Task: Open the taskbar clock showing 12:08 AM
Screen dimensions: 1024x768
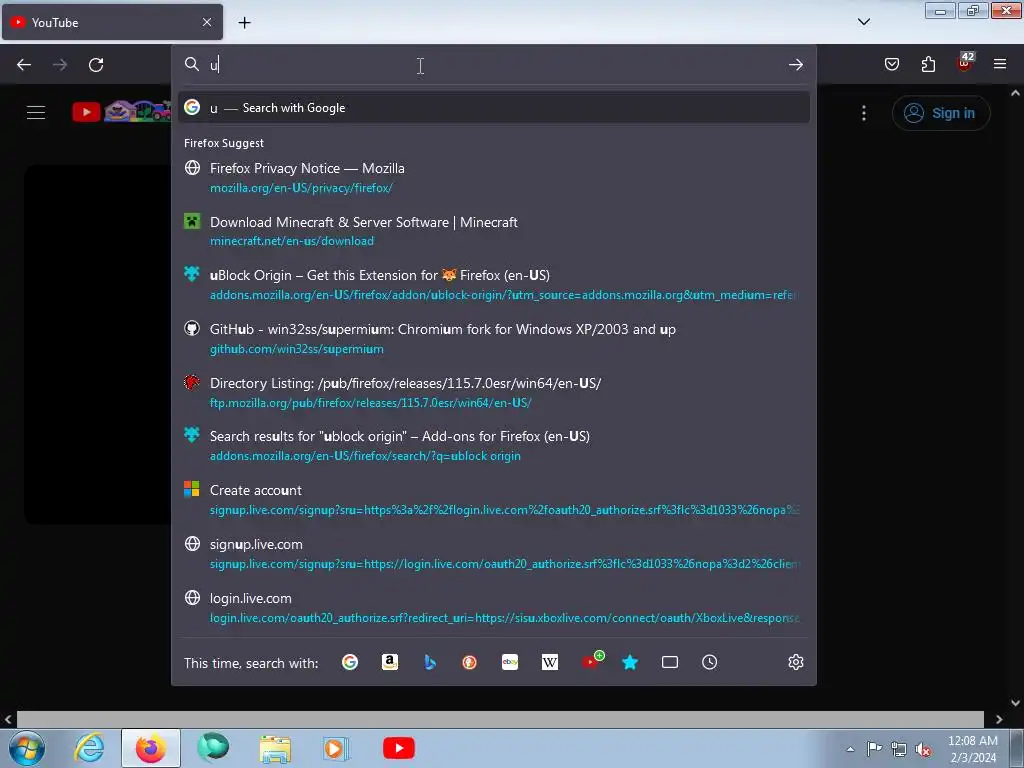Action: (973, 749)
